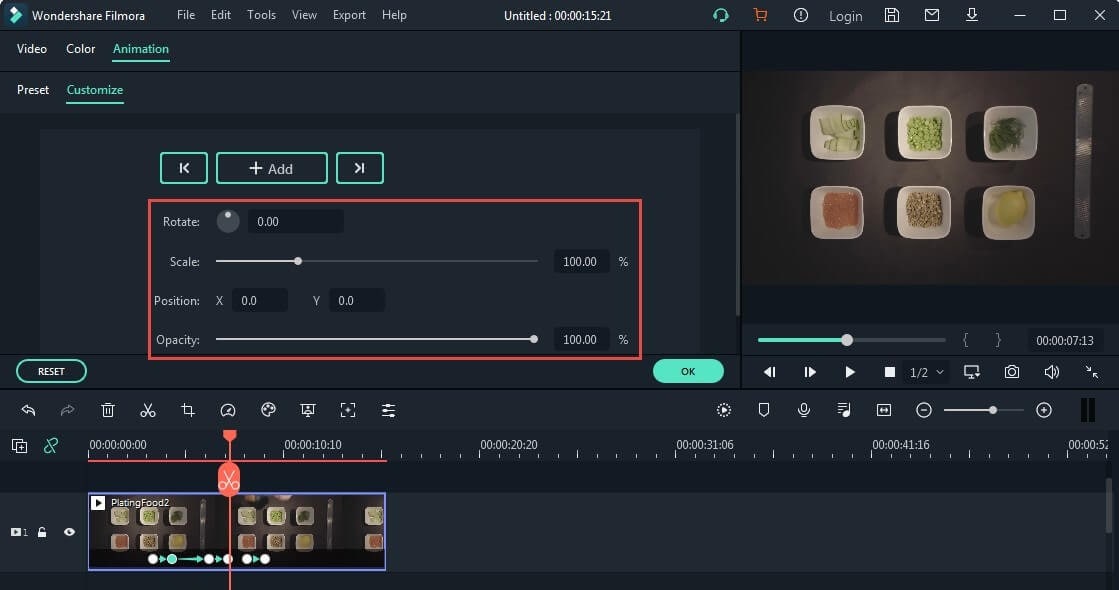Redo the last action
The height and width of the screenshot is (590, 1119).
(x=67, y=410)
